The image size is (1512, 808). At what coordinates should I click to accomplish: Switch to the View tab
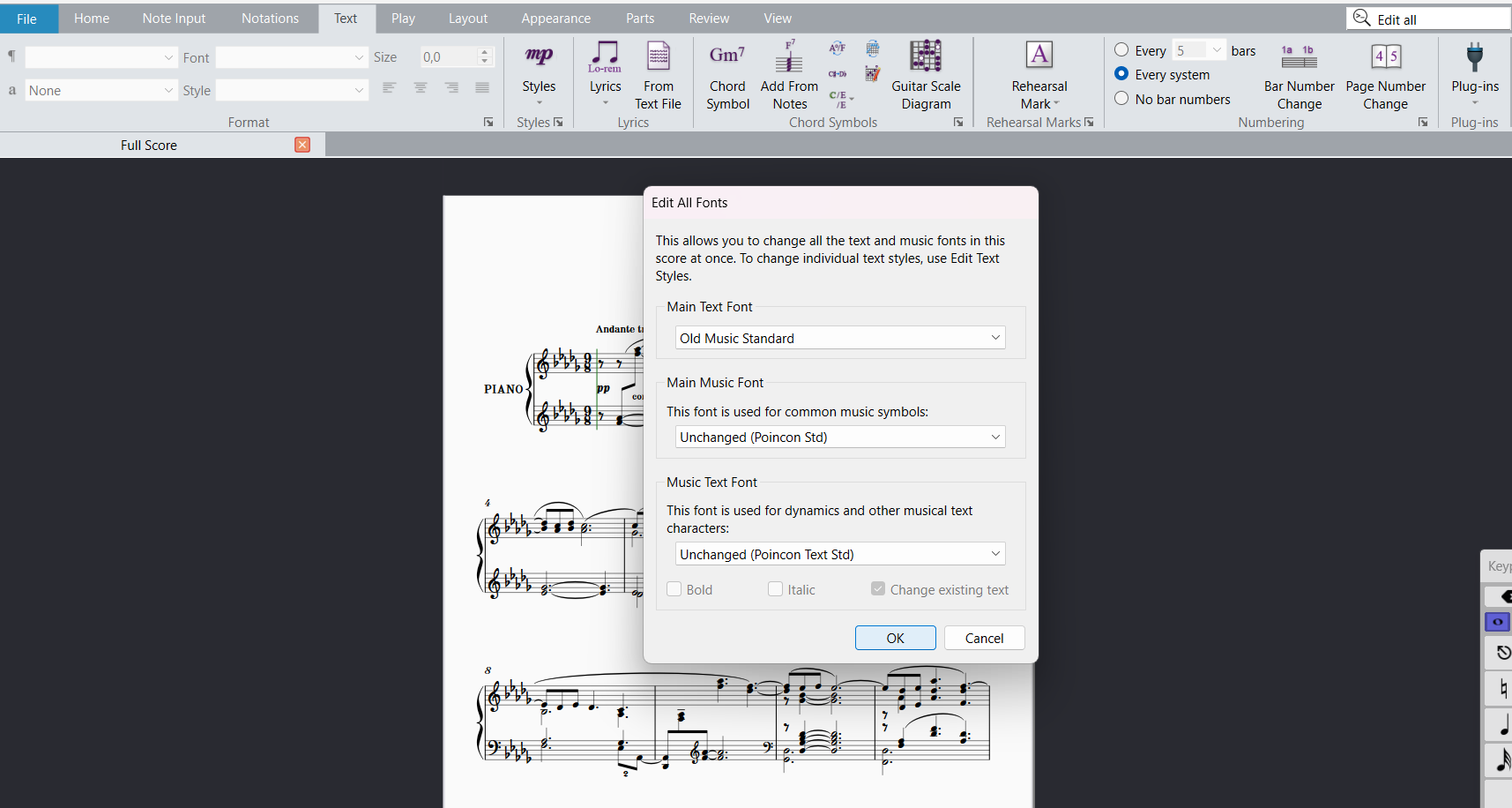(x=778, y=19)
